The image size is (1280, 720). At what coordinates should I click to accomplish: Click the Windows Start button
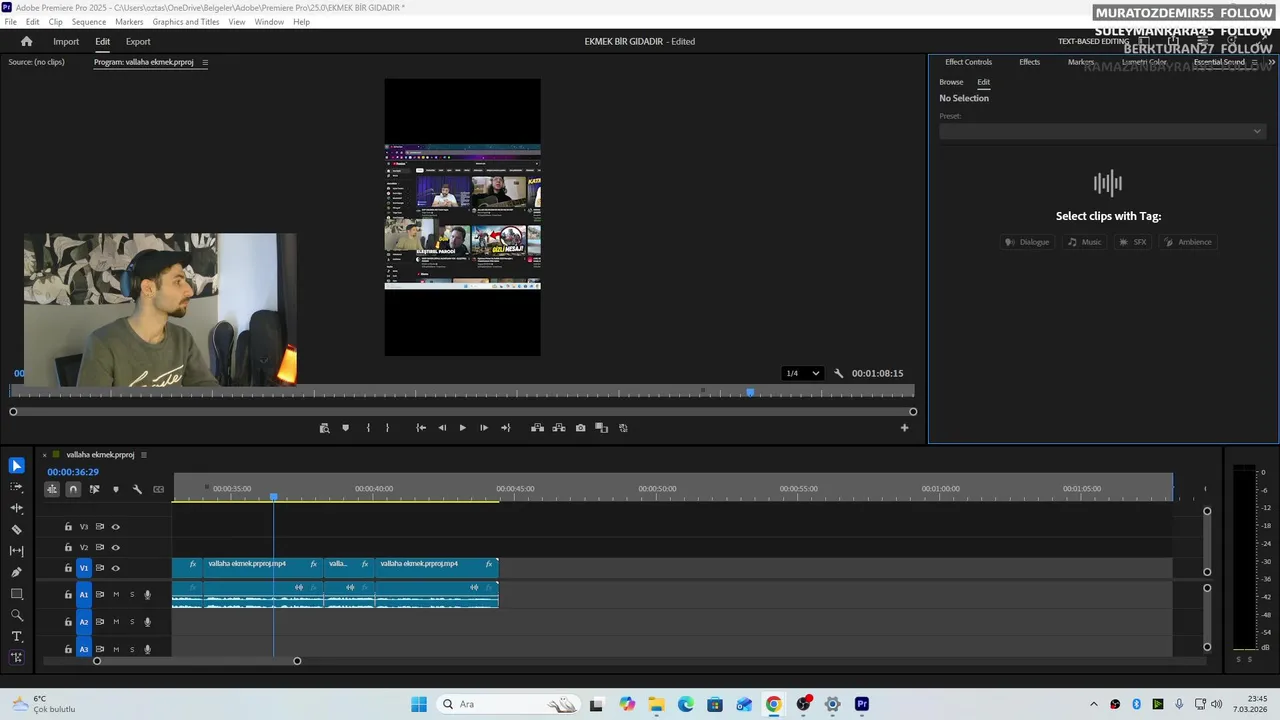[419, 704]
